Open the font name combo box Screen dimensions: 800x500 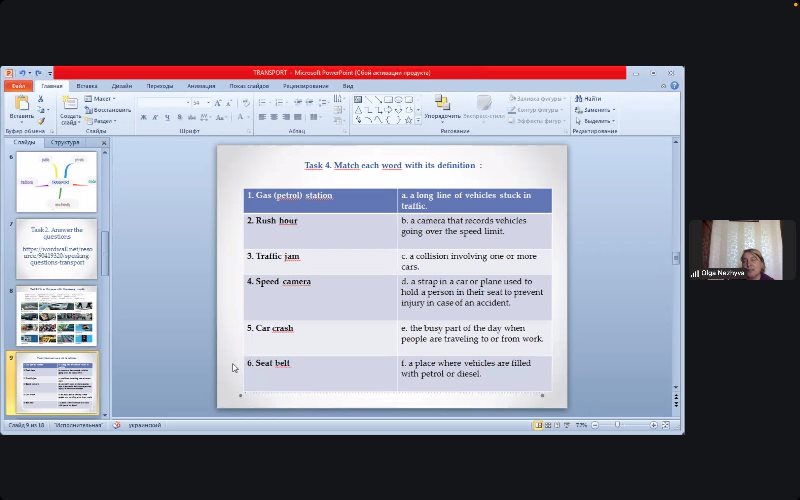coord(164,103)
